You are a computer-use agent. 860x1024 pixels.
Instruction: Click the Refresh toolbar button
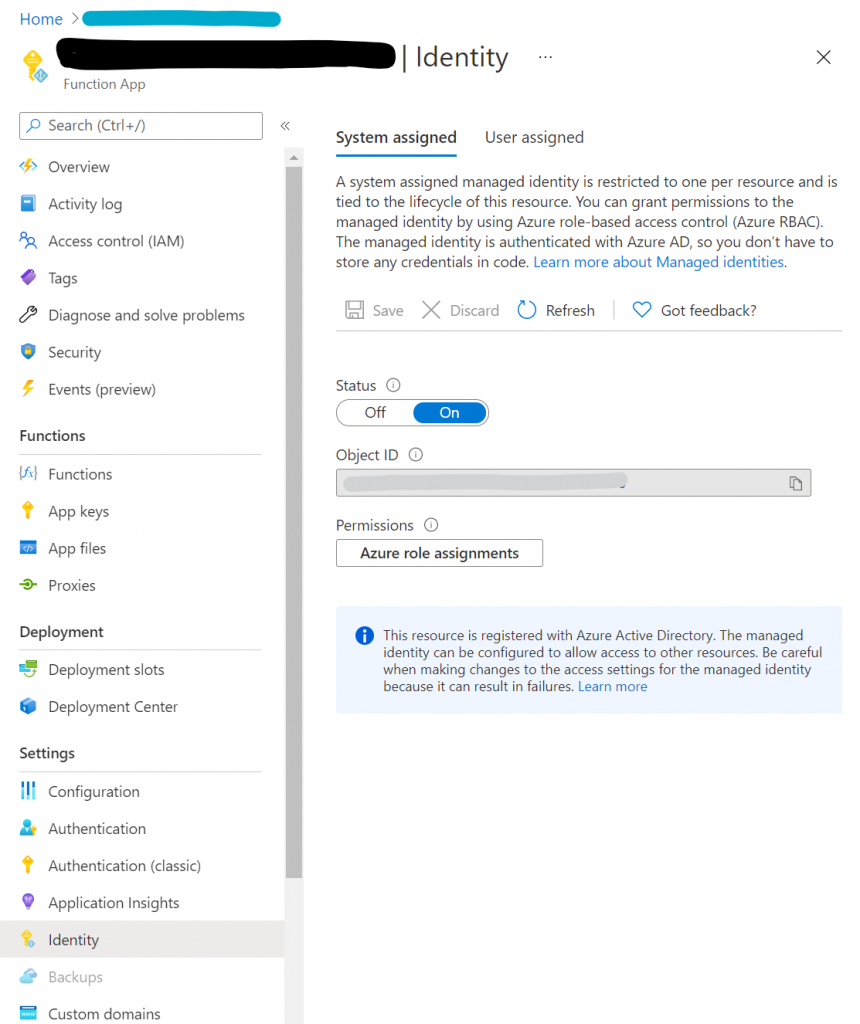pyautogui.click(x=556, y=310)
